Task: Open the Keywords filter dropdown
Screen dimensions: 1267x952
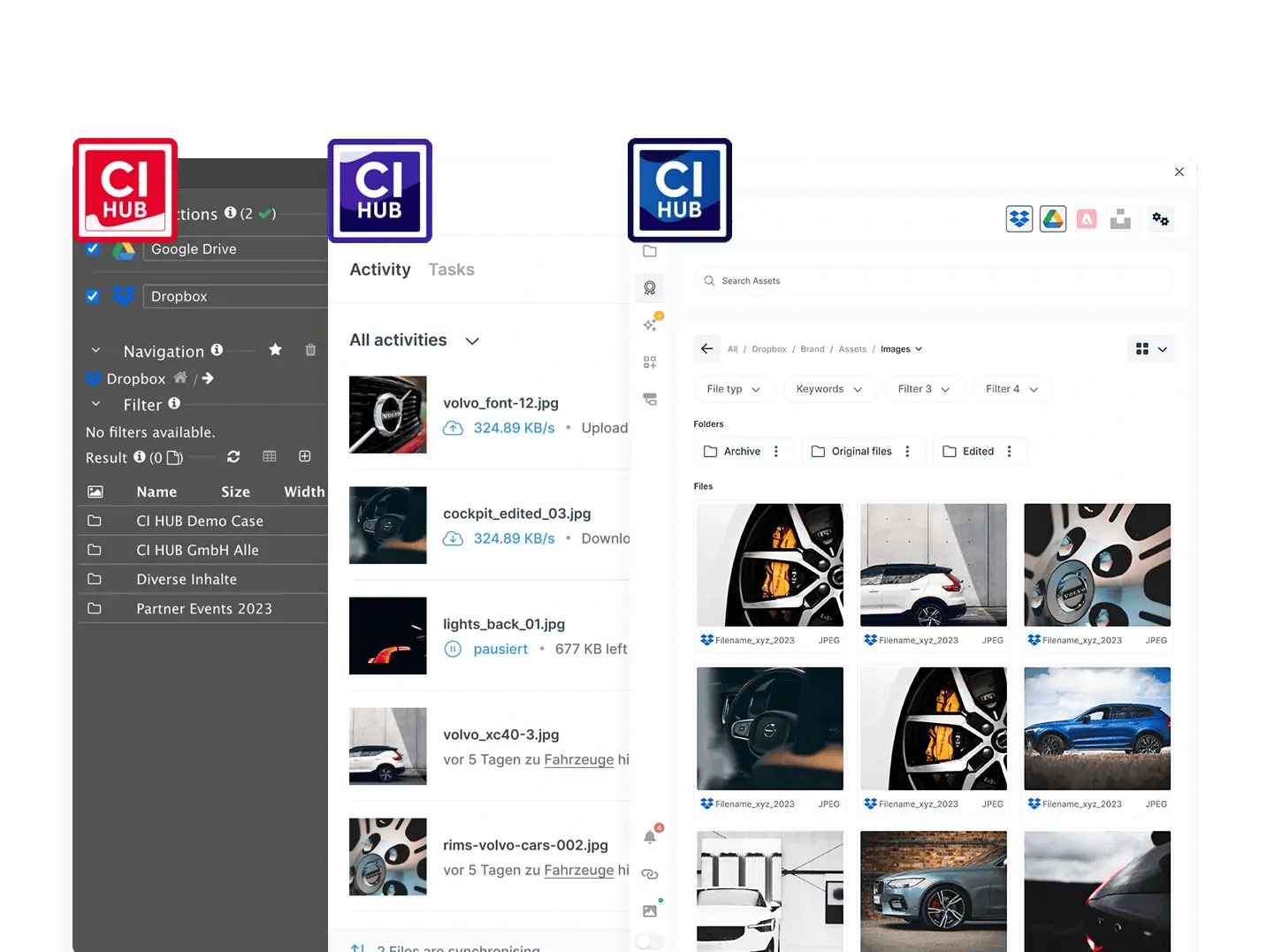Action: pyautogui.click(x=829, y=389)
